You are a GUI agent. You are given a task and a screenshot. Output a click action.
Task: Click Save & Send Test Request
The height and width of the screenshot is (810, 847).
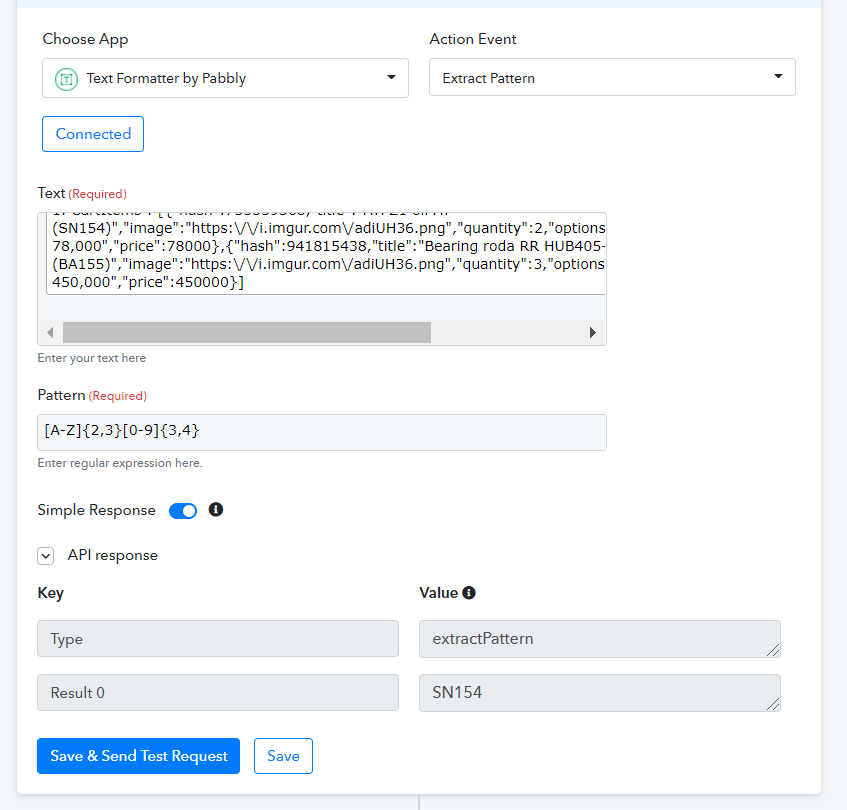138,756
